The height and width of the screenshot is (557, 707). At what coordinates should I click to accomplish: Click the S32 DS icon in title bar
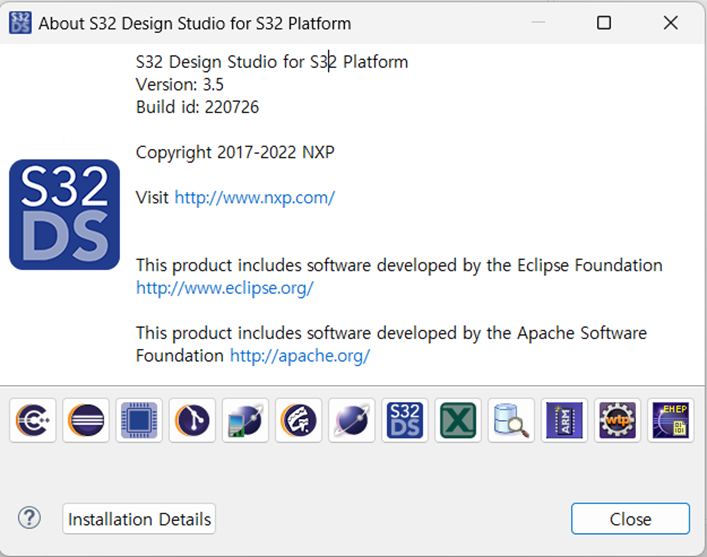coord(20,23)
